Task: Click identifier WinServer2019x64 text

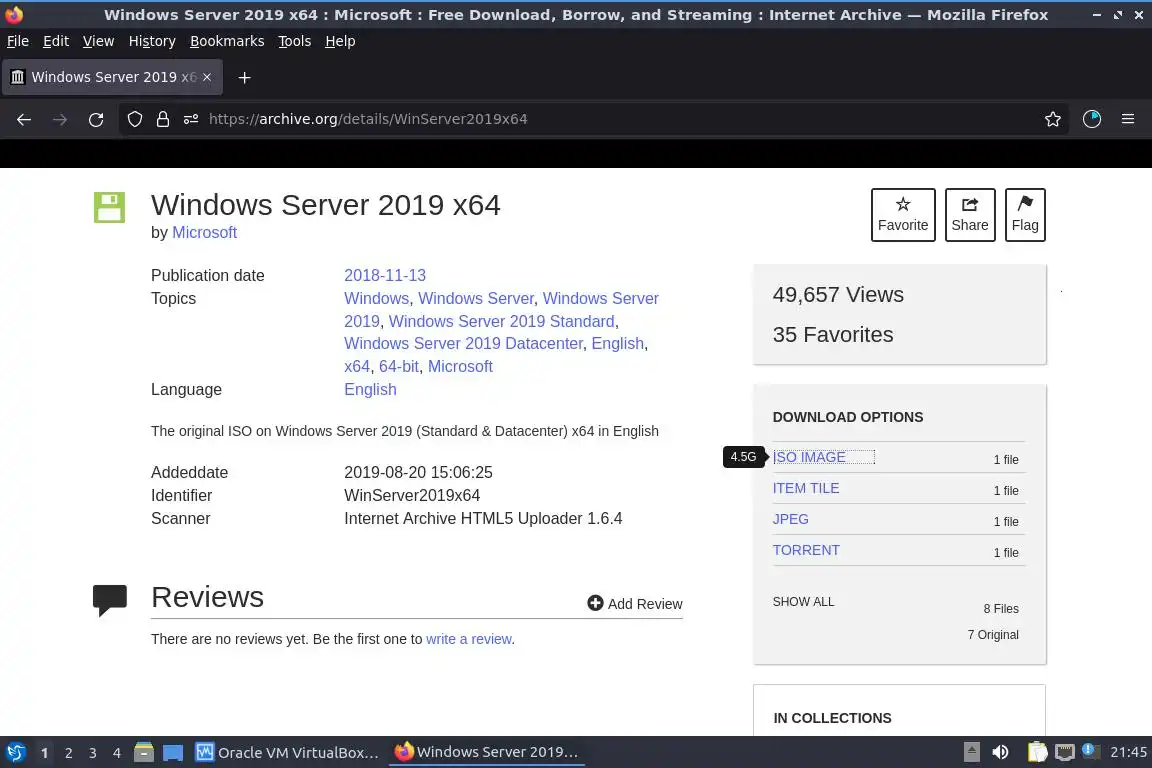Action: pyautogui.click(x=412, y=495)
